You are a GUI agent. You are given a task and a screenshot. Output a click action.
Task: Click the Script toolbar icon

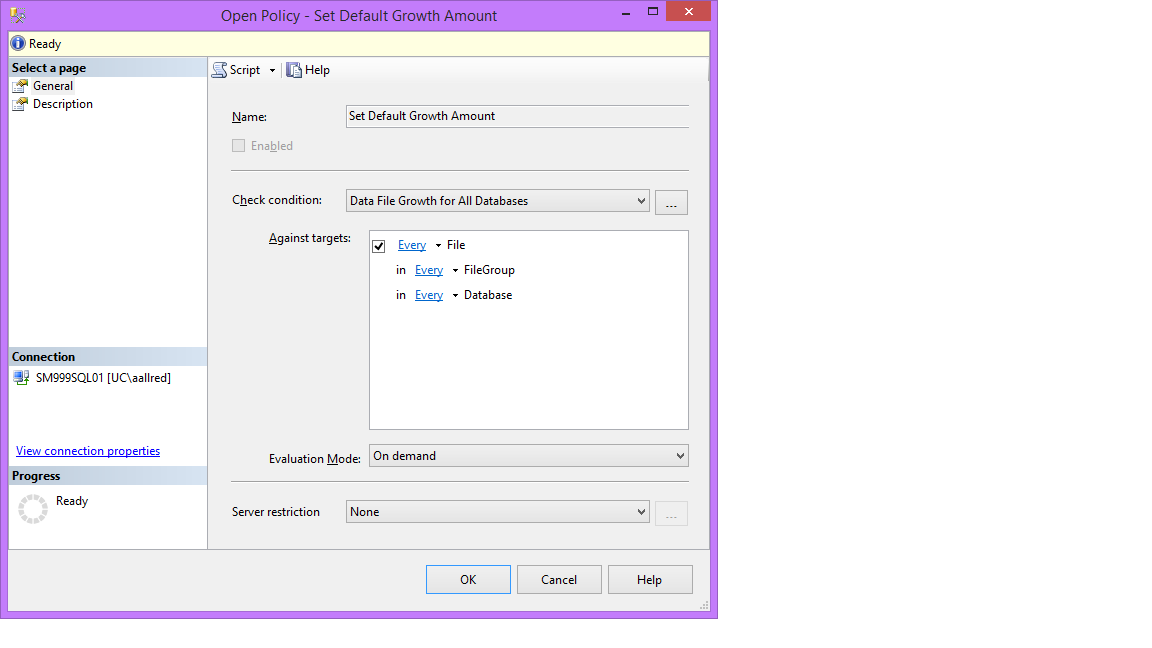tap(219, 70)
